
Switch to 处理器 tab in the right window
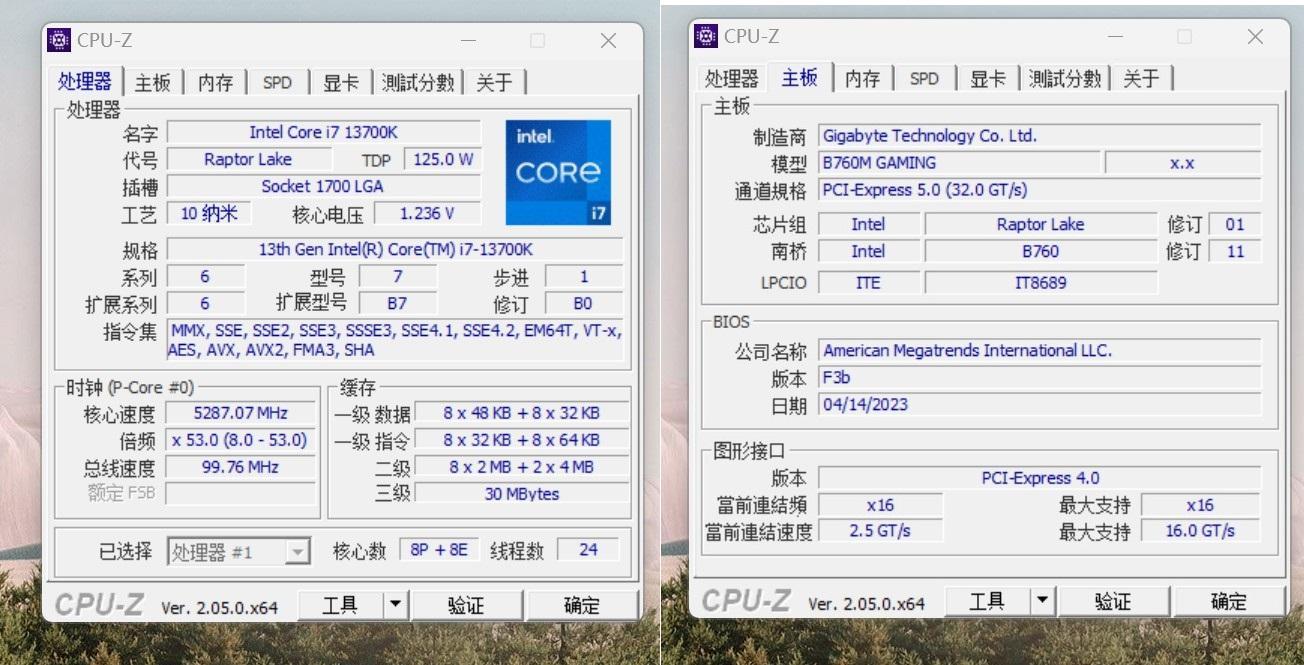[x=732, y=78]
